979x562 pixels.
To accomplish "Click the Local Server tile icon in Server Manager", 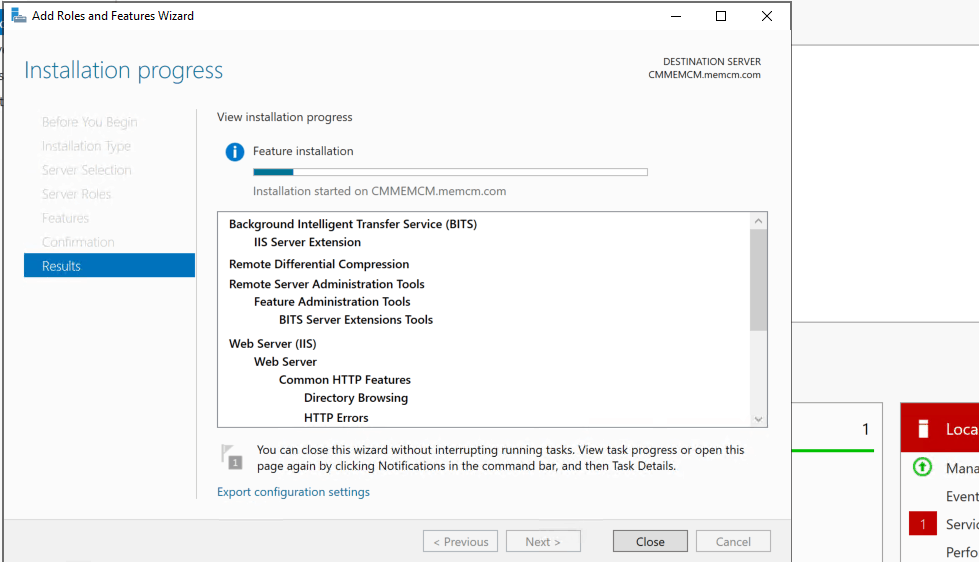I will 923,429.
